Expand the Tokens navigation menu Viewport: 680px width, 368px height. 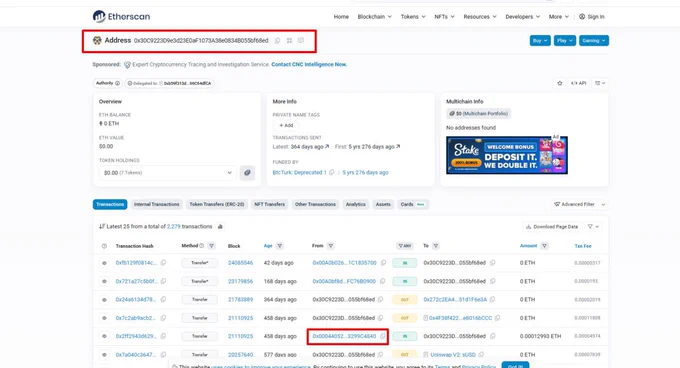point(413,16)
